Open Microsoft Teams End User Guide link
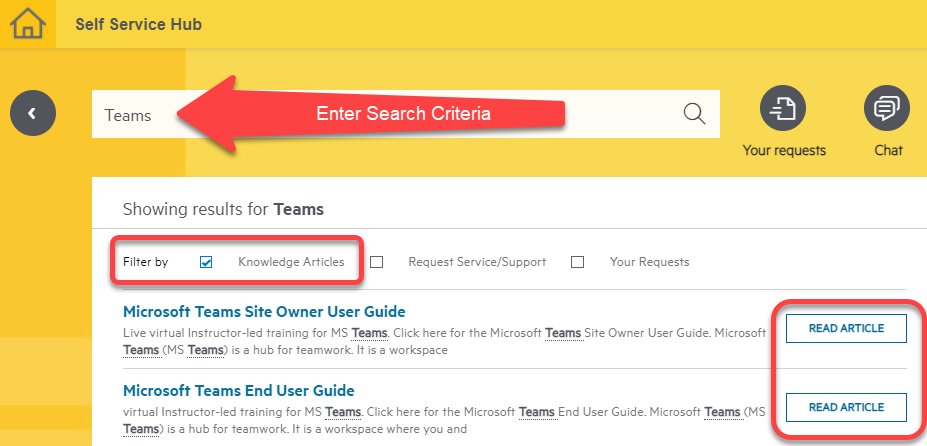Viewport: 927px width, 446px height. pos(239,390)
